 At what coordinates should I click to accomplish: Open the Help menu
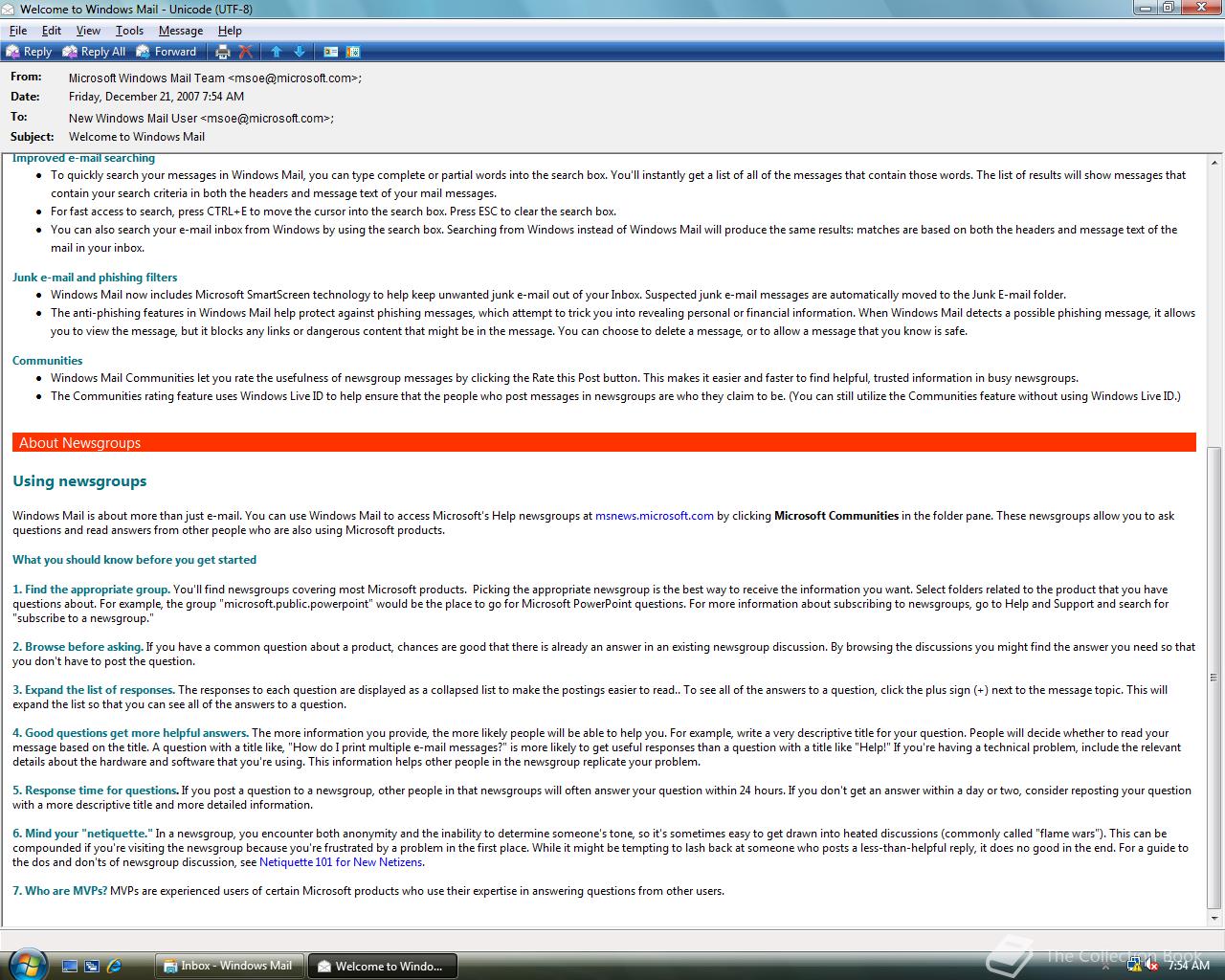(x=230, y=31)
